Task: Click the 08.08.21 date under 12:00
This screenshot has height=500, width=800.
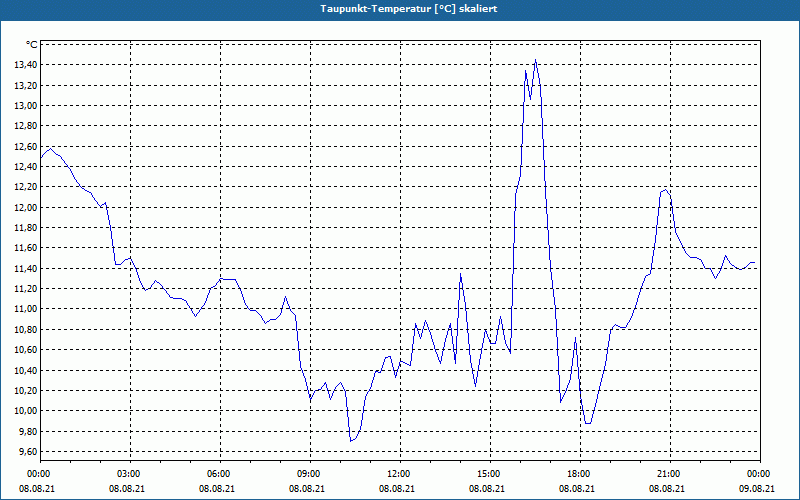Action: click(396, 488)
